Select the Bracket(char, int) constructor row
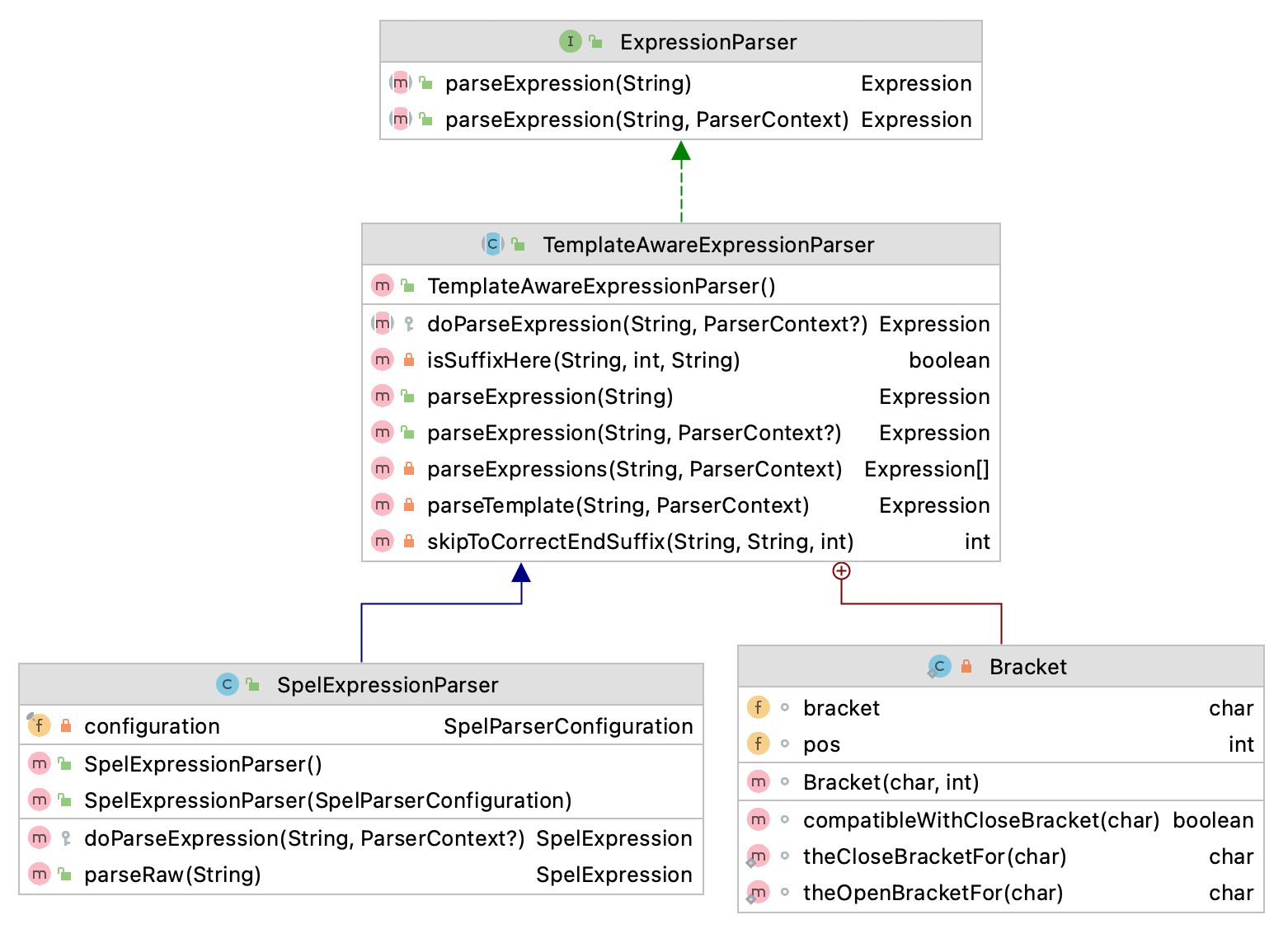This screenshot has width=1288, height=943. (891, 781)
